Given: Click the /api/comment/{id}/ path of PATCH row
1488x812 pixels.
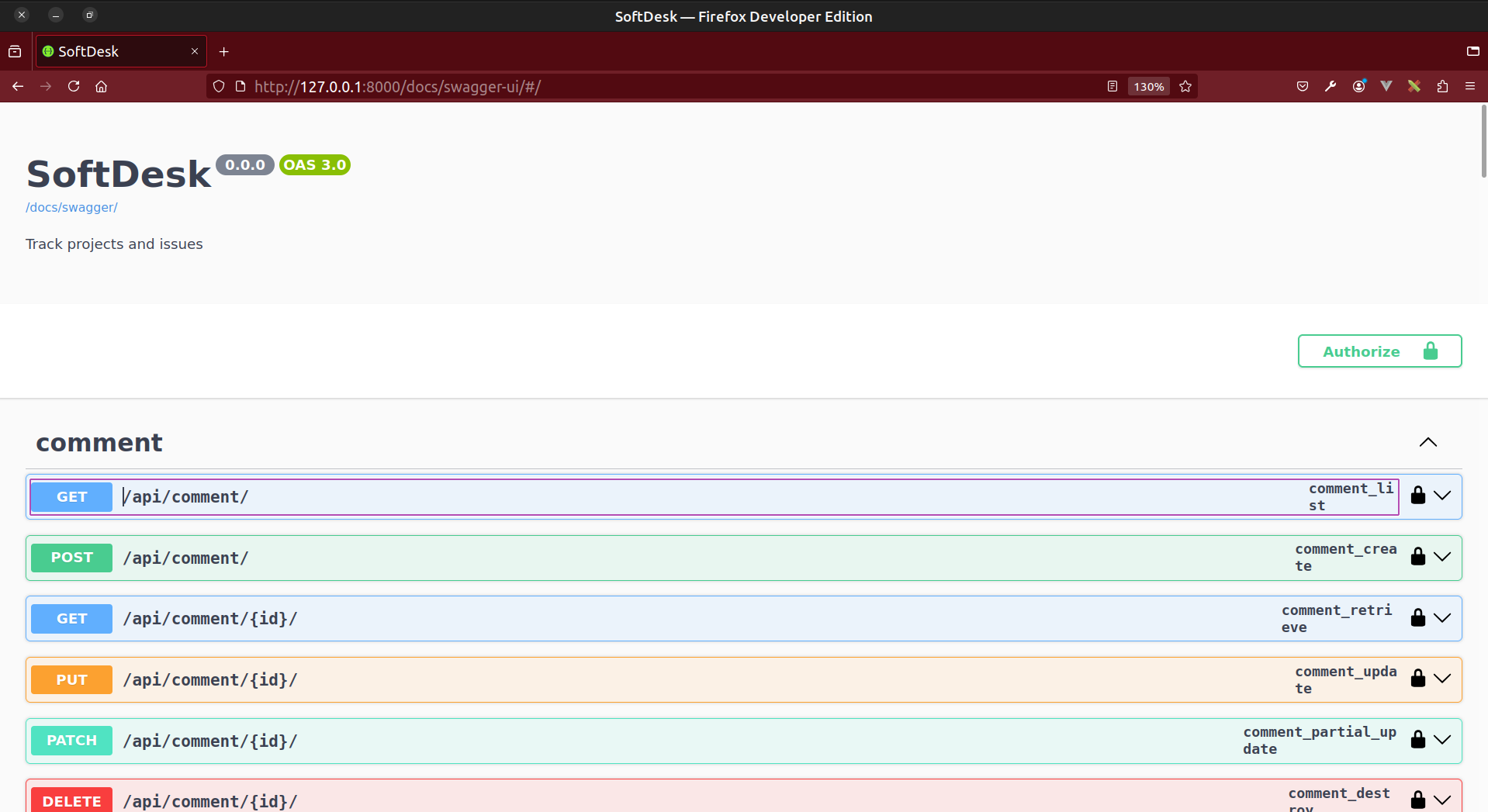Looking at the screenshot, I should [x=210, y=741].
